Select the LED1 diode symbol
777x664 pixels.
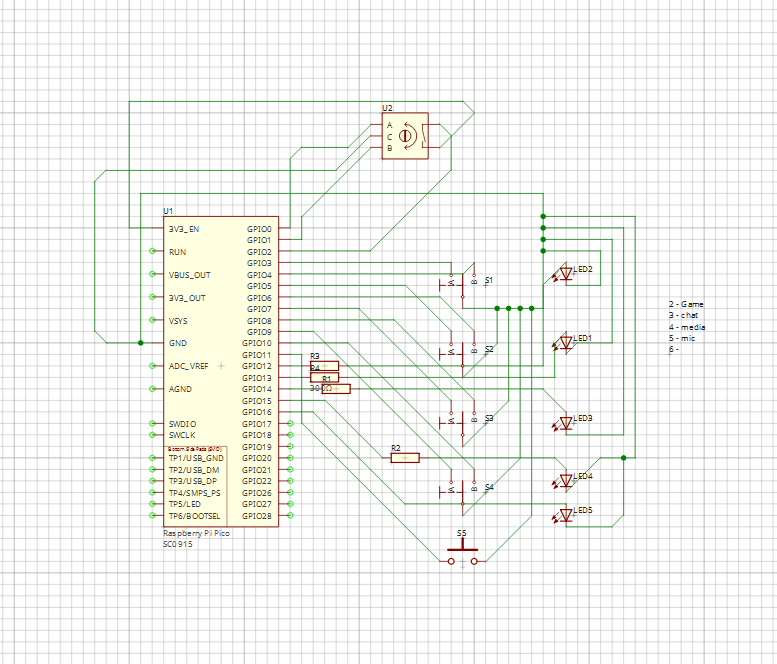[x=566, y=343]
